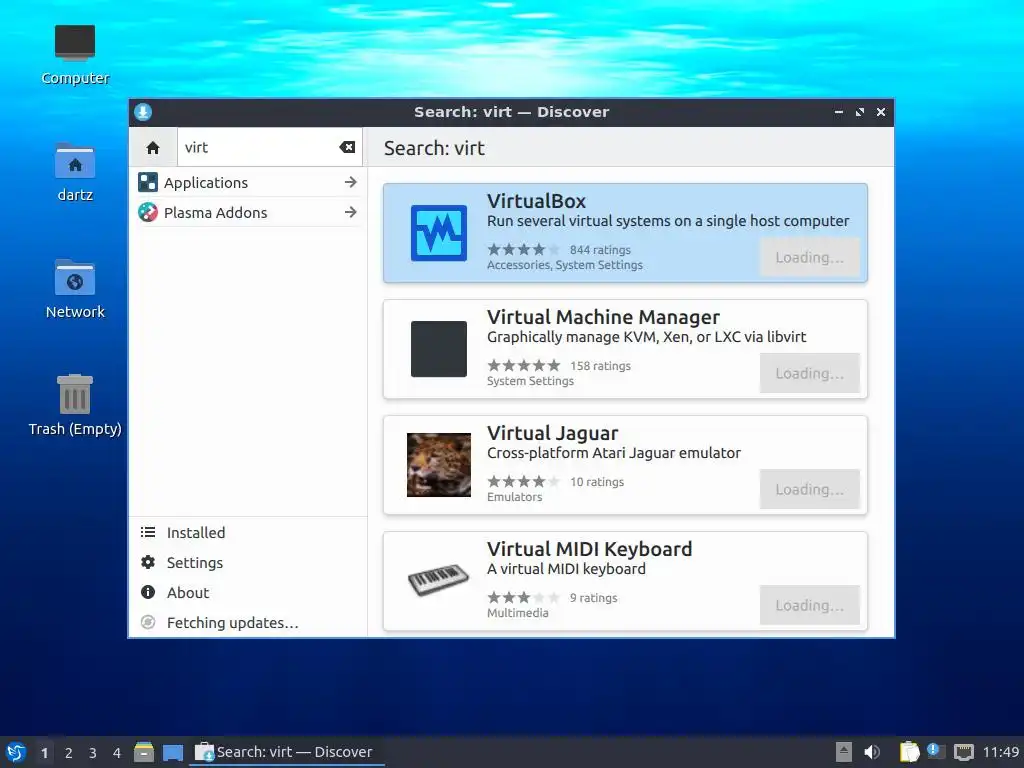The image size is (1024, 768).
Task: Minimize the Discover window
Action: pos(839,112)
